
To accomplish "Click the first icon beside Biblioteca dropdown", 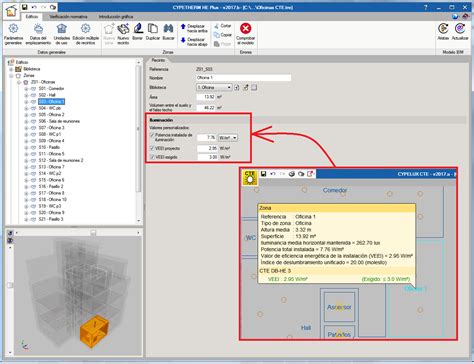I will coord(237,87).
